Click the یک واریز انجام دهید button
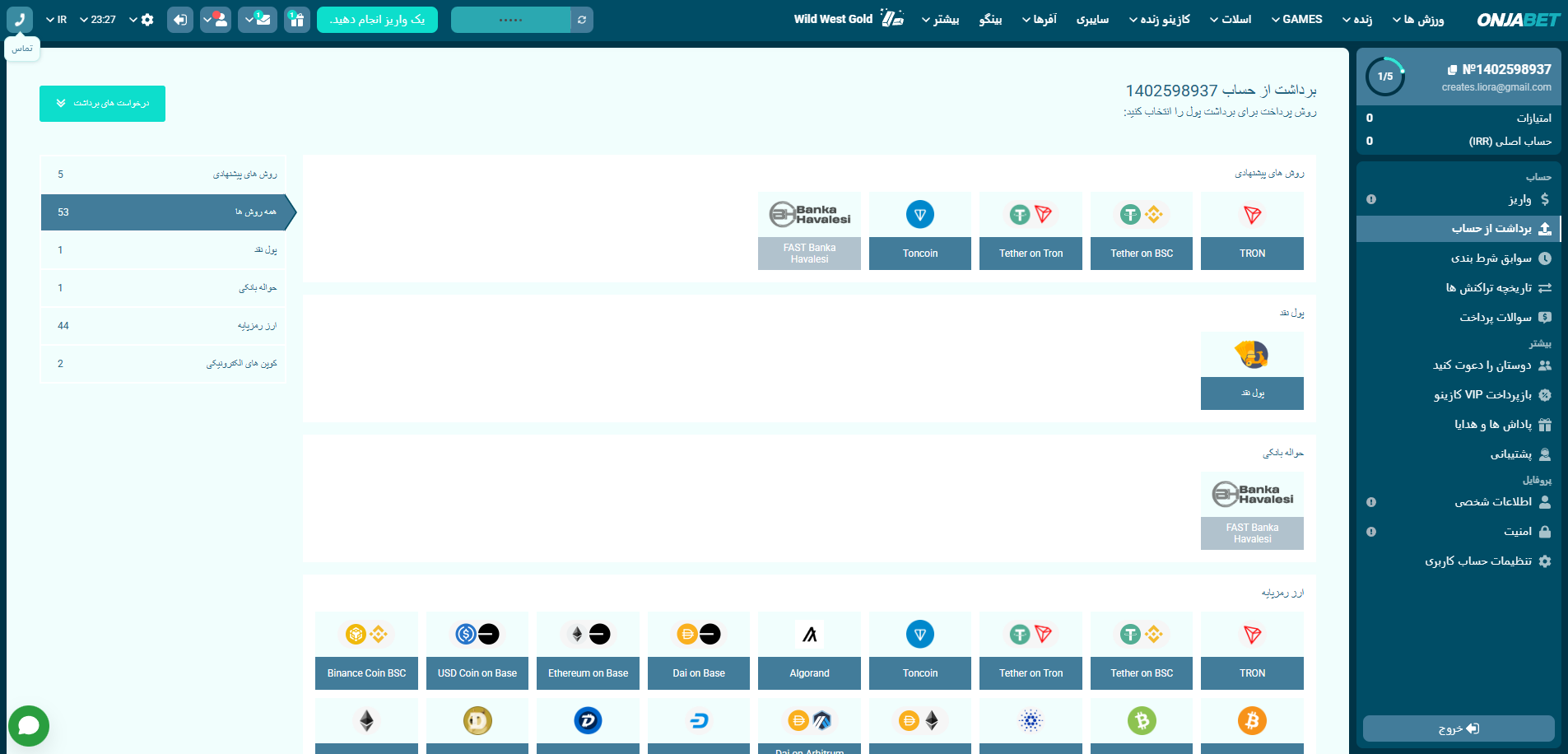 [x=377, y=20]
